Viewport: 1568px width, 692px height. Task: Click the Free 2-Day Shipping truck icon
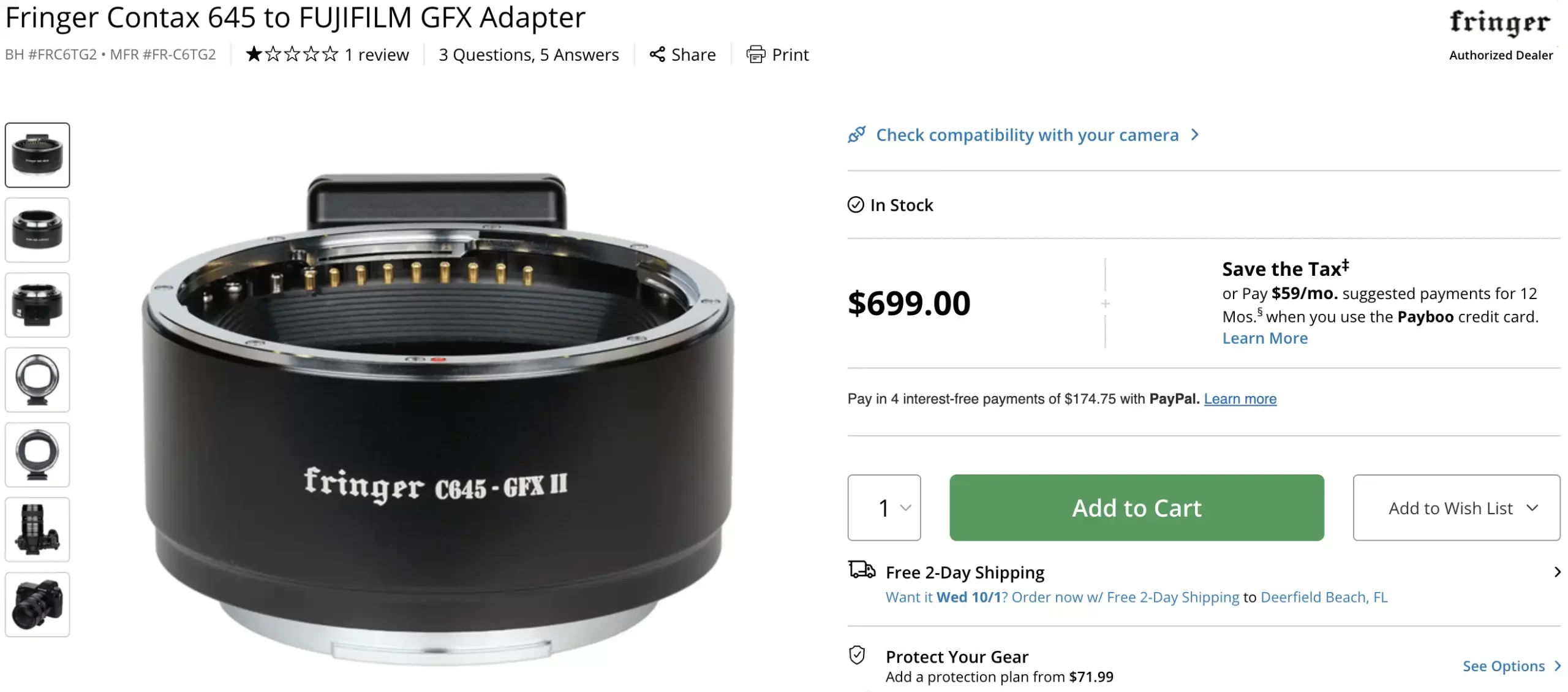[862, 569]
